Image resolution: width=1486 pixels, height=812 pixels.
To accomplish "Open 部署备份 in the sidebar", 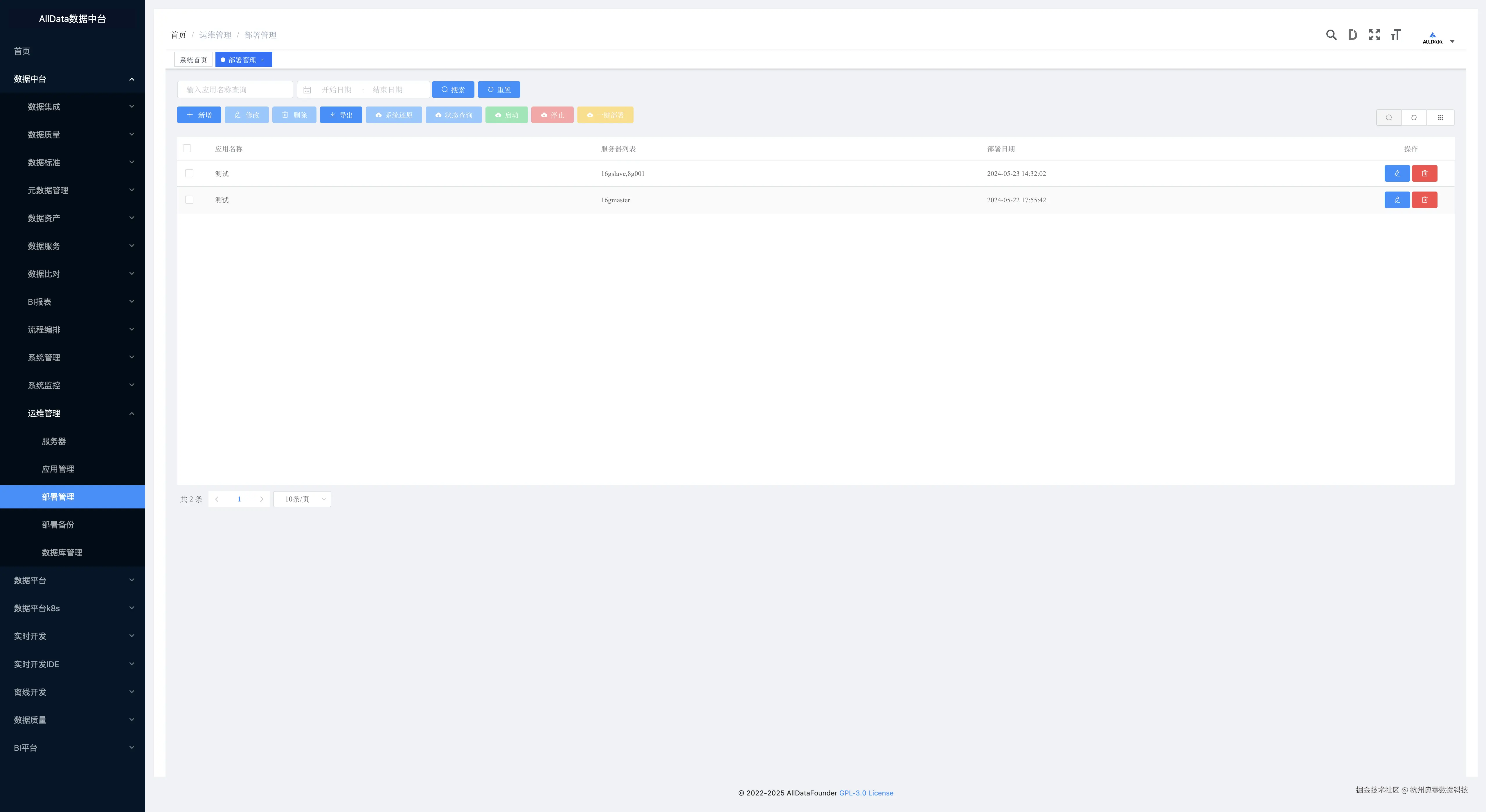I will 58,525.
